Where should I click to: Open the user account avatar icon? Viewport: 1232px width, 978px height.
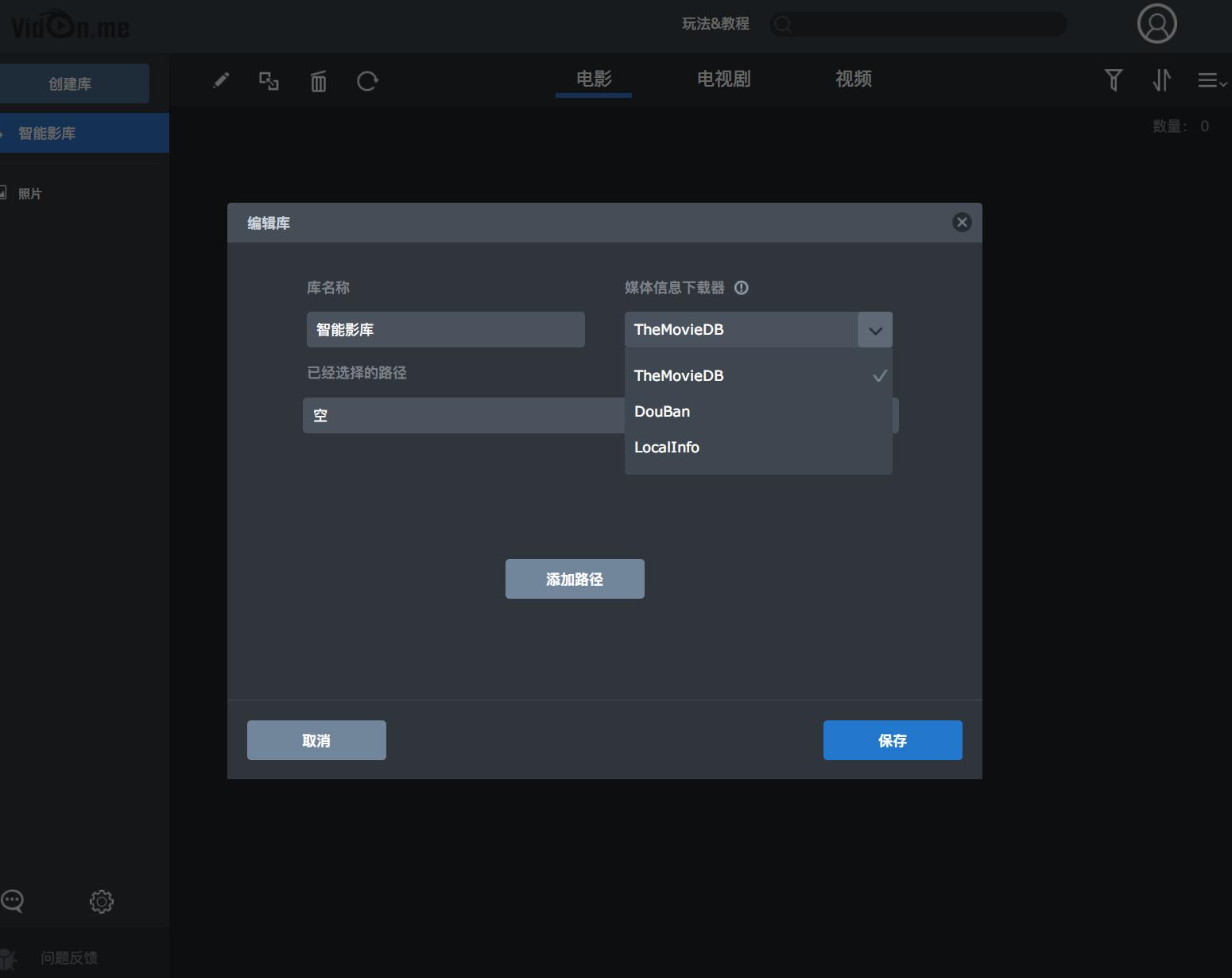pyautogui.click(x=1156, y=24)
